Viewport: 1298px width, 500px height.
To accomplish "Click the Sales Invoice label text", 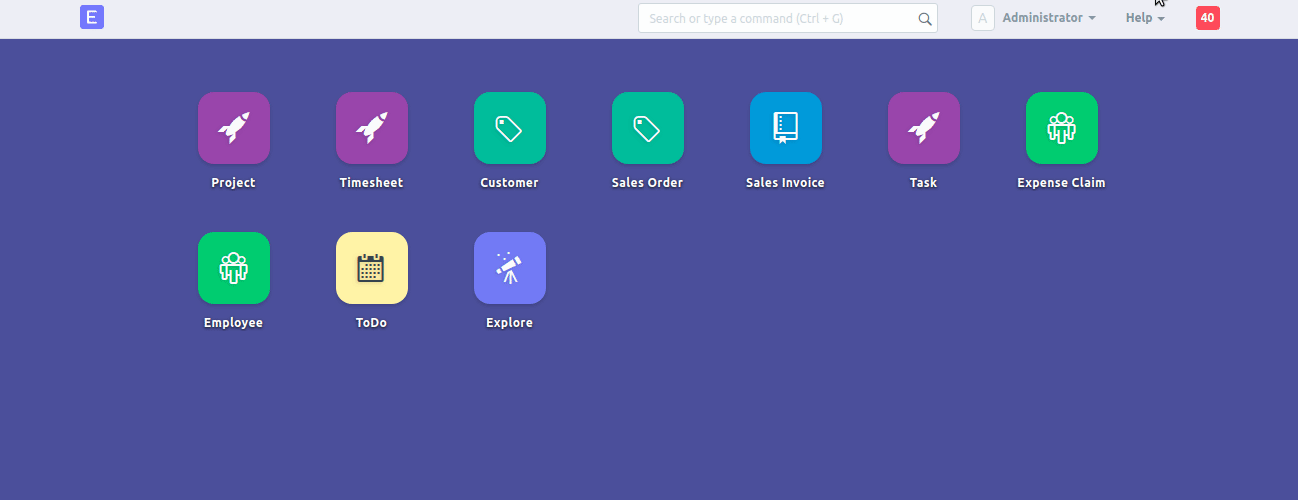I will [x=785, y=183].
